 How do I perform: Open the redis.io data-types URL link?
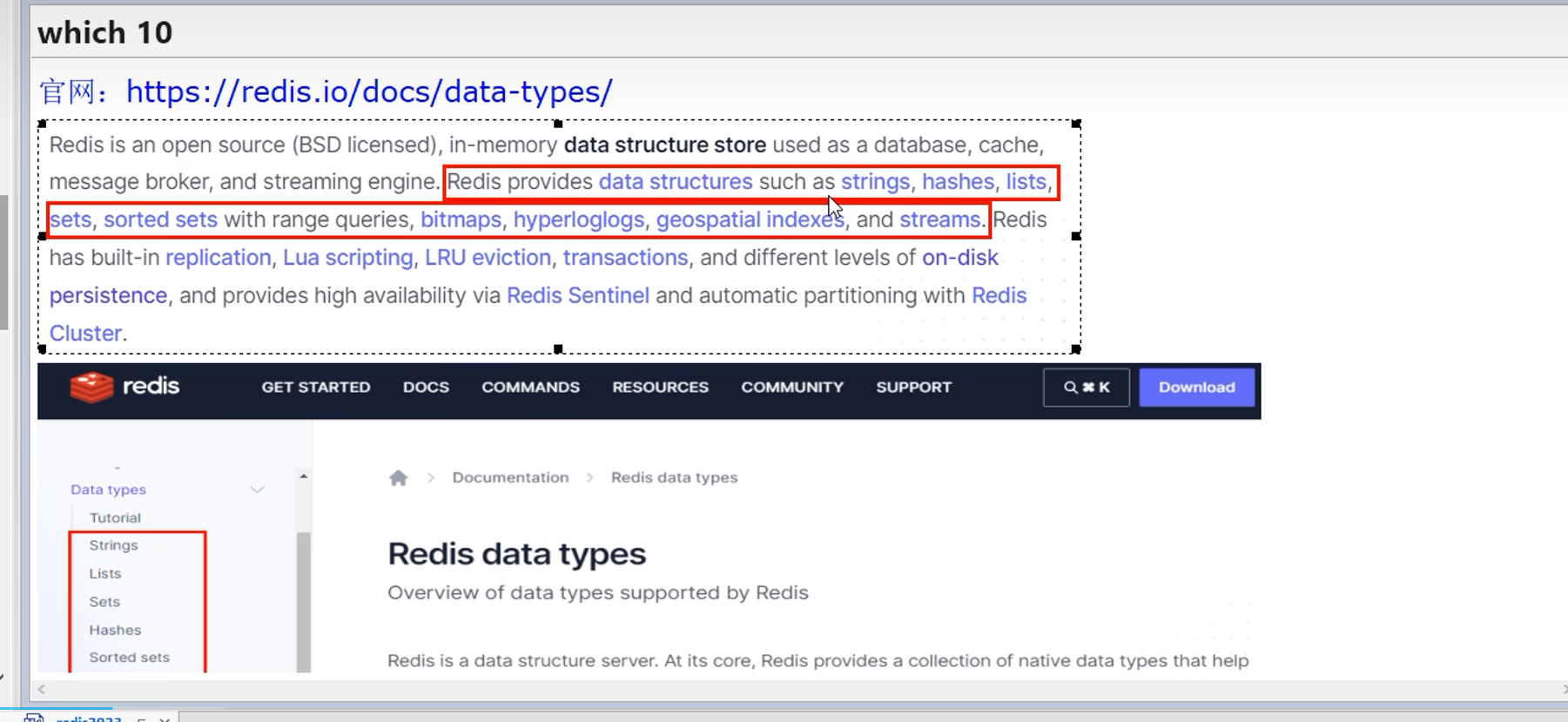click(x=369, y=91)
